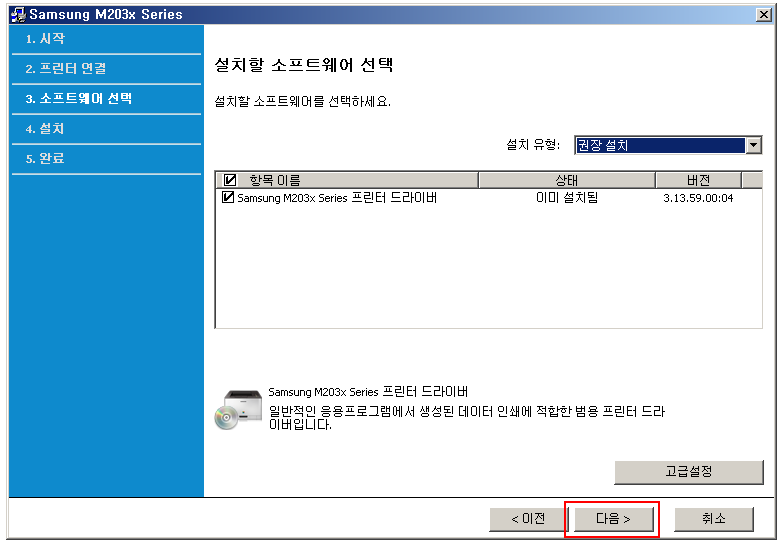Go to step 4. 설치
The width and height of the screenshot is (783, 547).
45,128
